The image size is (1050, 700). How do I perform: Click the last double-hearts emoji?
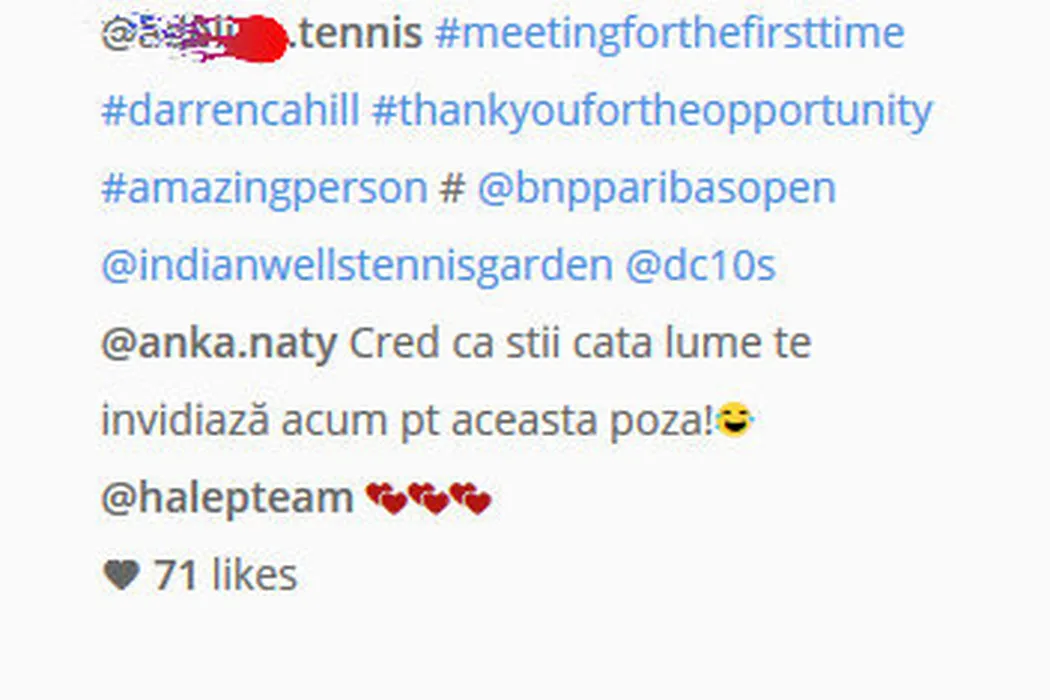pyautogui.click(x=471, y=498)
